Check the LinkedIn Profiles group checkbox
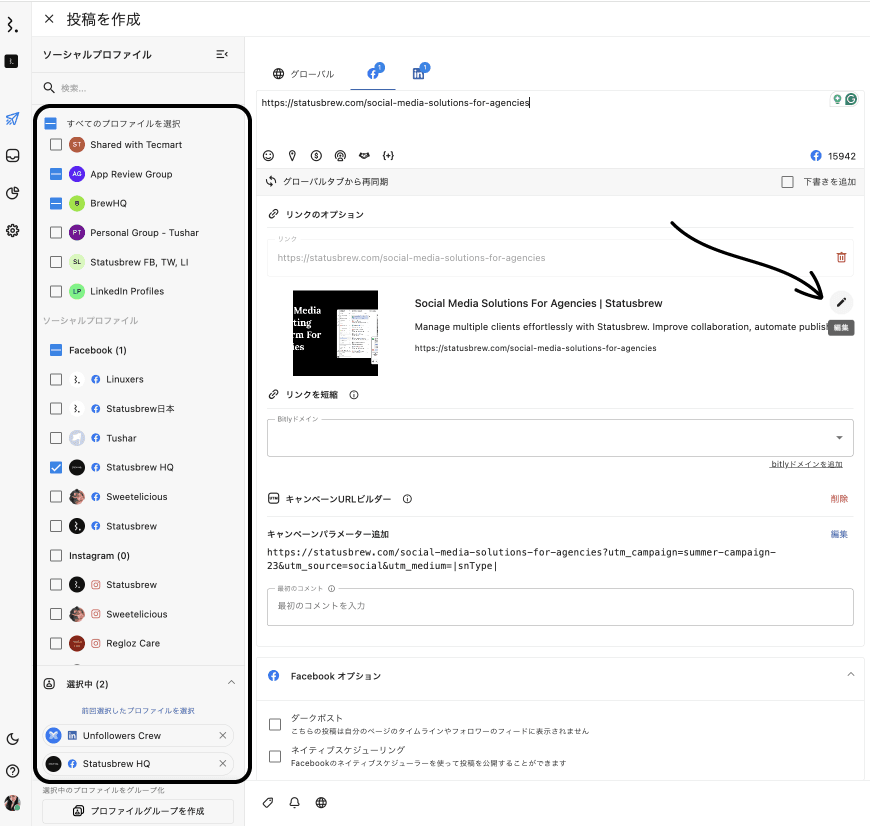 [56, 291]
